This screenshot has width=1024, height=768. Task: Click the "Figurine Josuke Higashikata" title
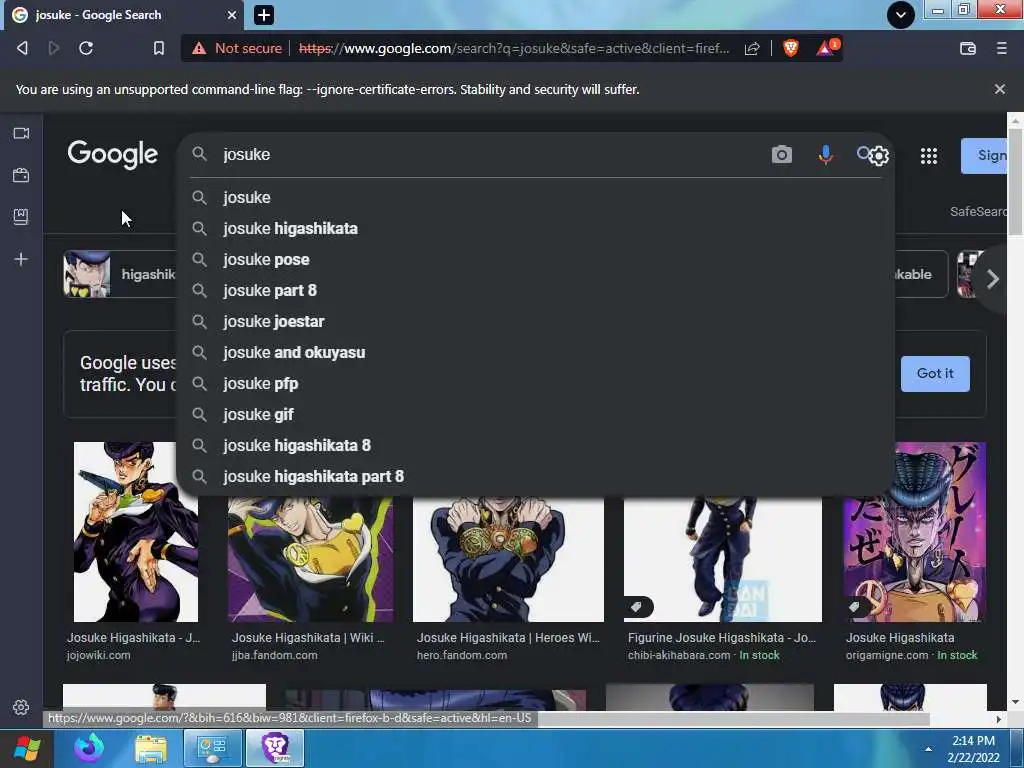(x=722, y=637)
